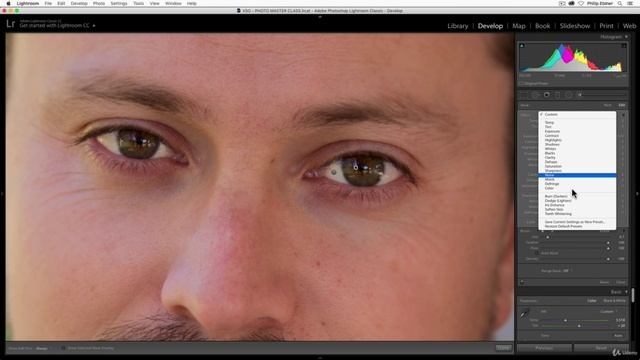
Task: Choose Color treatment
Action: [x=592, y=301]
